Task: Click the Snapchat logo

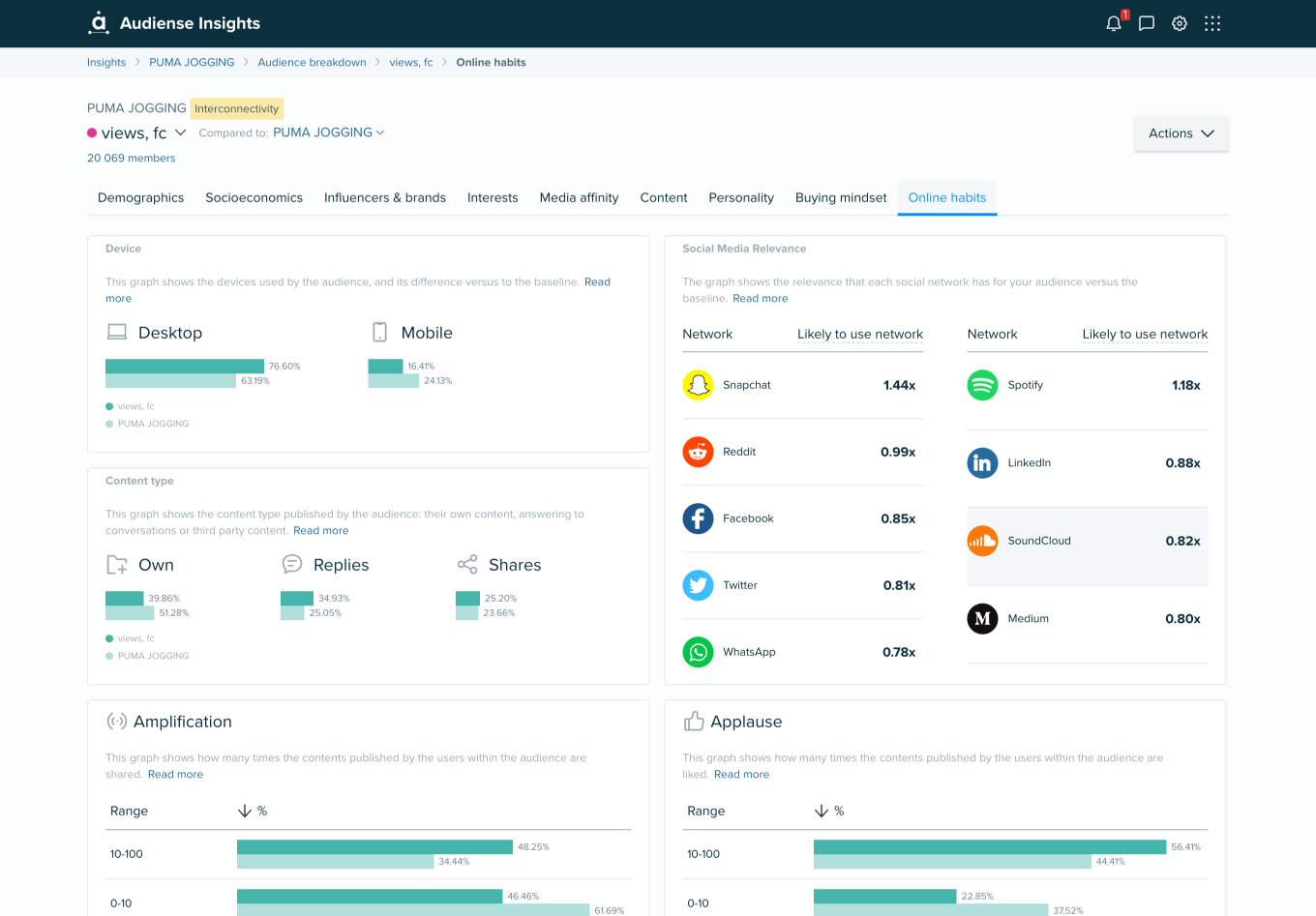Action: pos(698,385)
